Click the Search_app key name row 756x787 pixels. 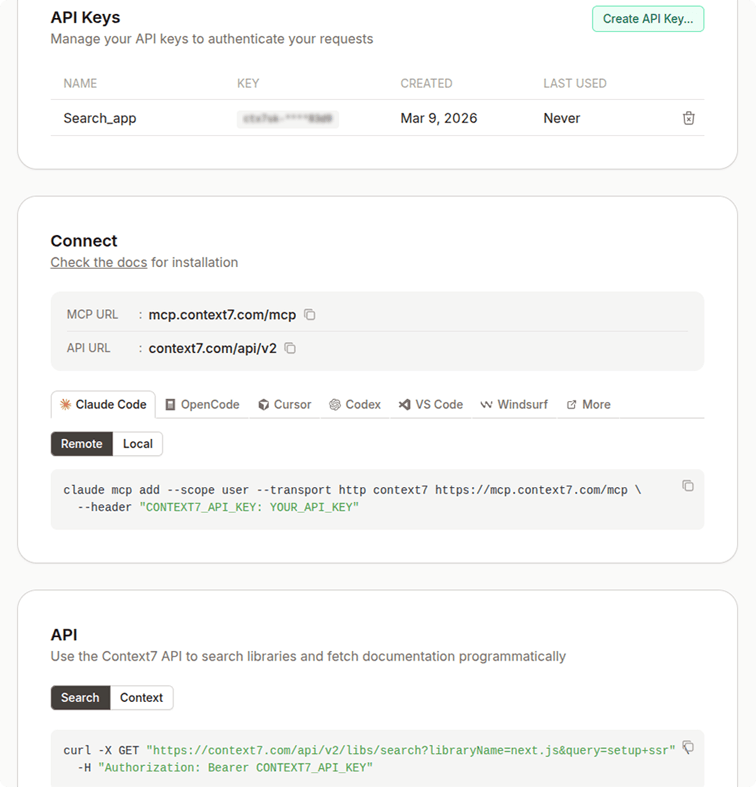pyautogui.click(x=100, y=118)
